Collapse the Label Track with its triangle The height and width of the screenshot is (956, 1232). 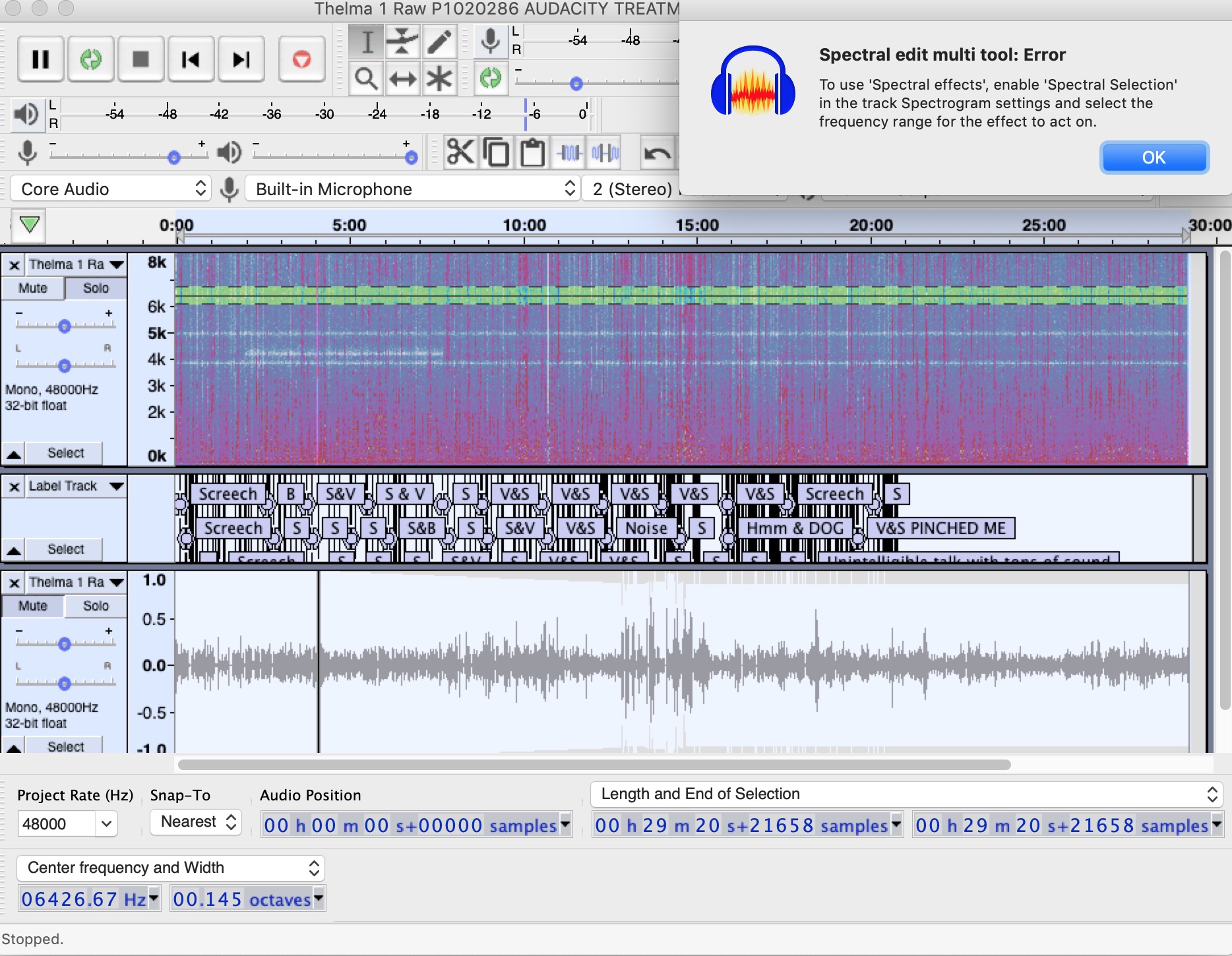point(14,549)
